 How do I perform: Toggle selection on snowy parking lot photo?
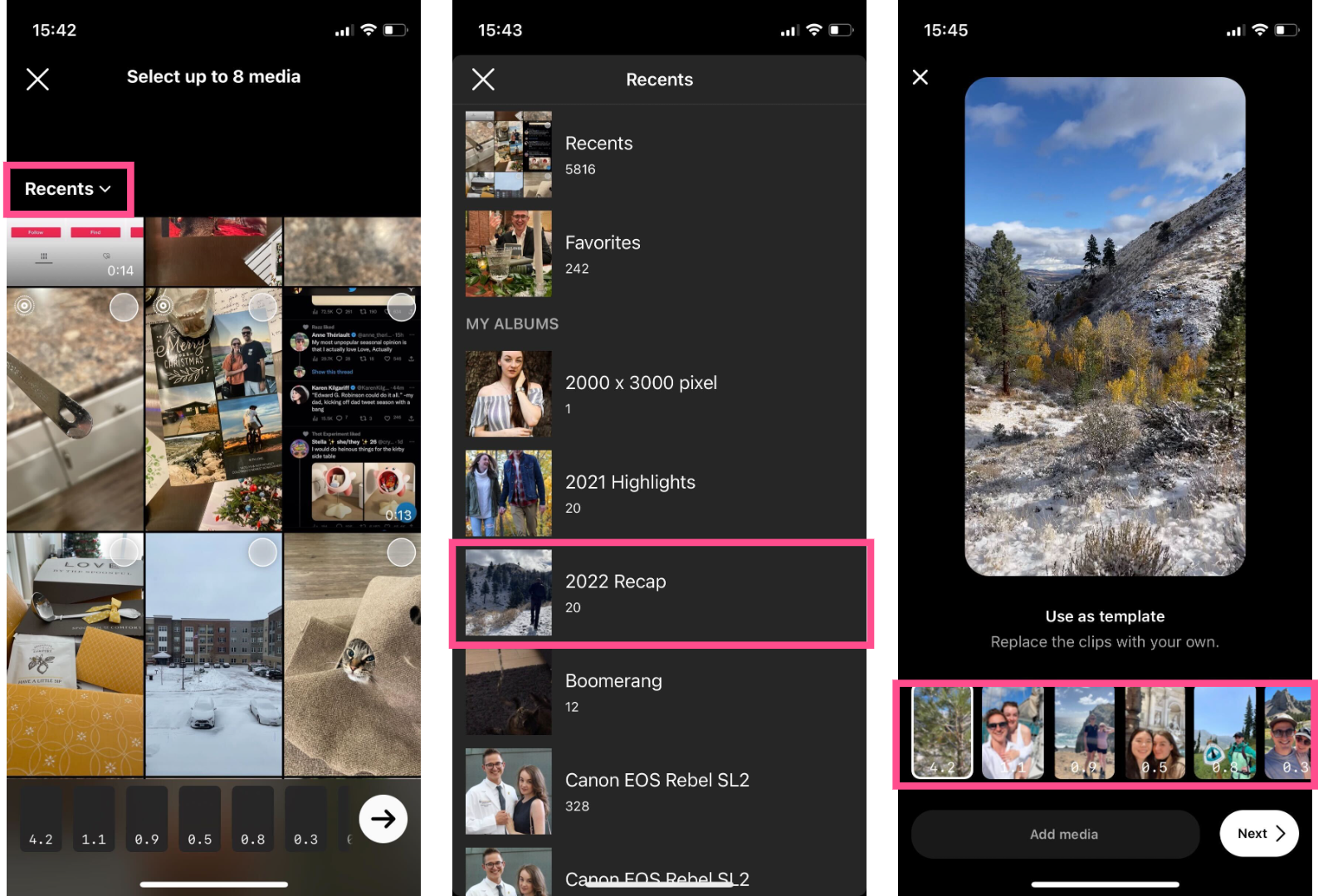pos(262,553)
